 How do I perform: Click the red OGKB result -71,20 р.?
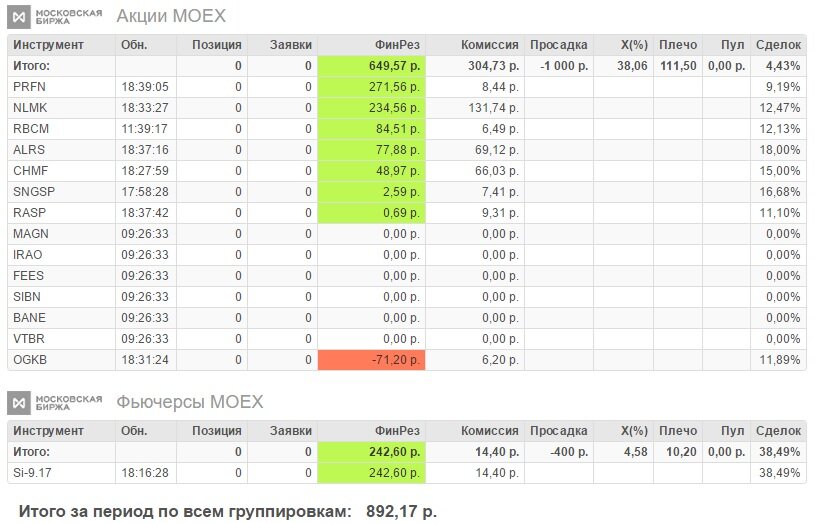[x=396, y=360]
